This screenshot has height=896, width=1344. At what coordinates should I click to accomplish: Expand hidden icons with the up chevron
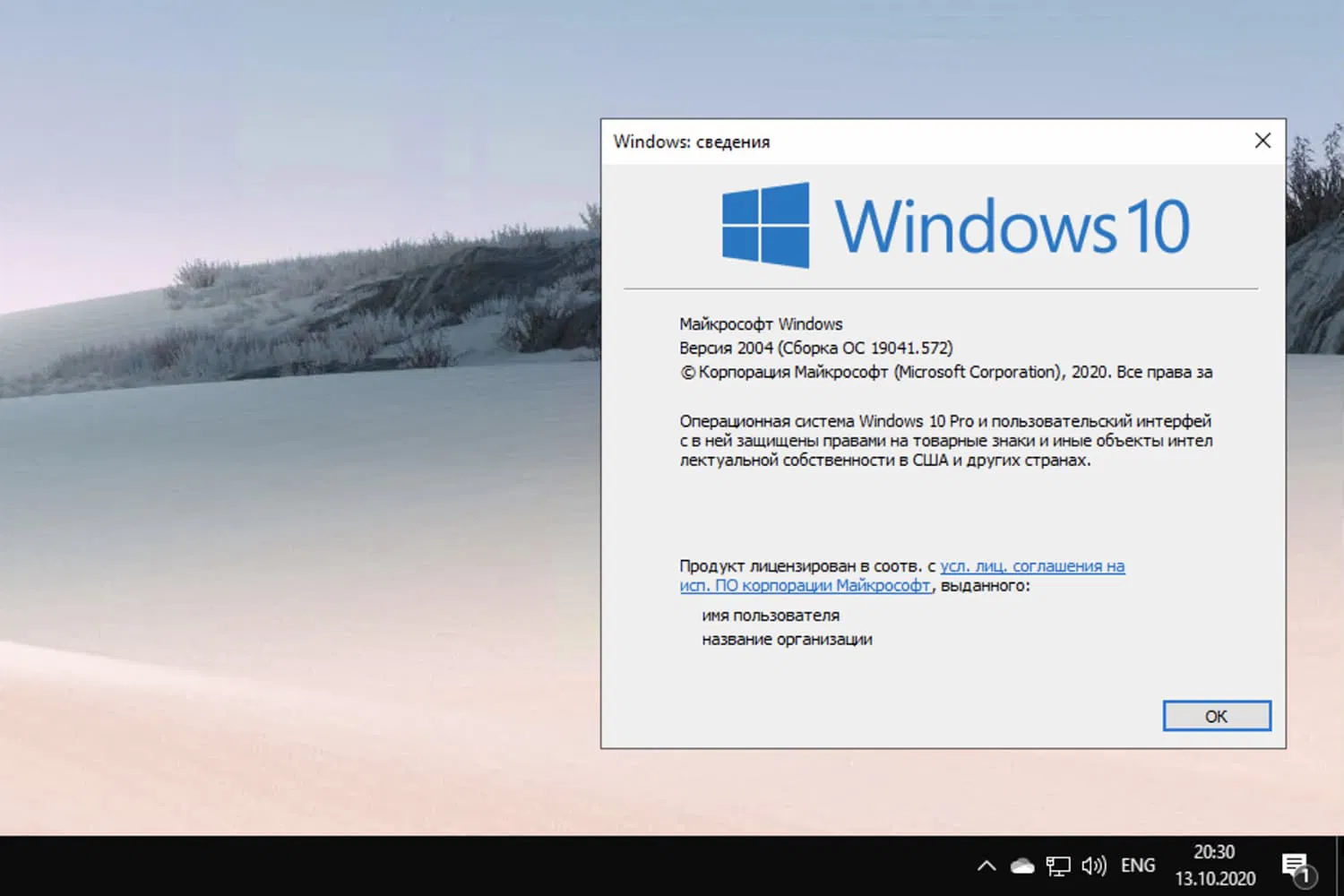tap(986, 865)
